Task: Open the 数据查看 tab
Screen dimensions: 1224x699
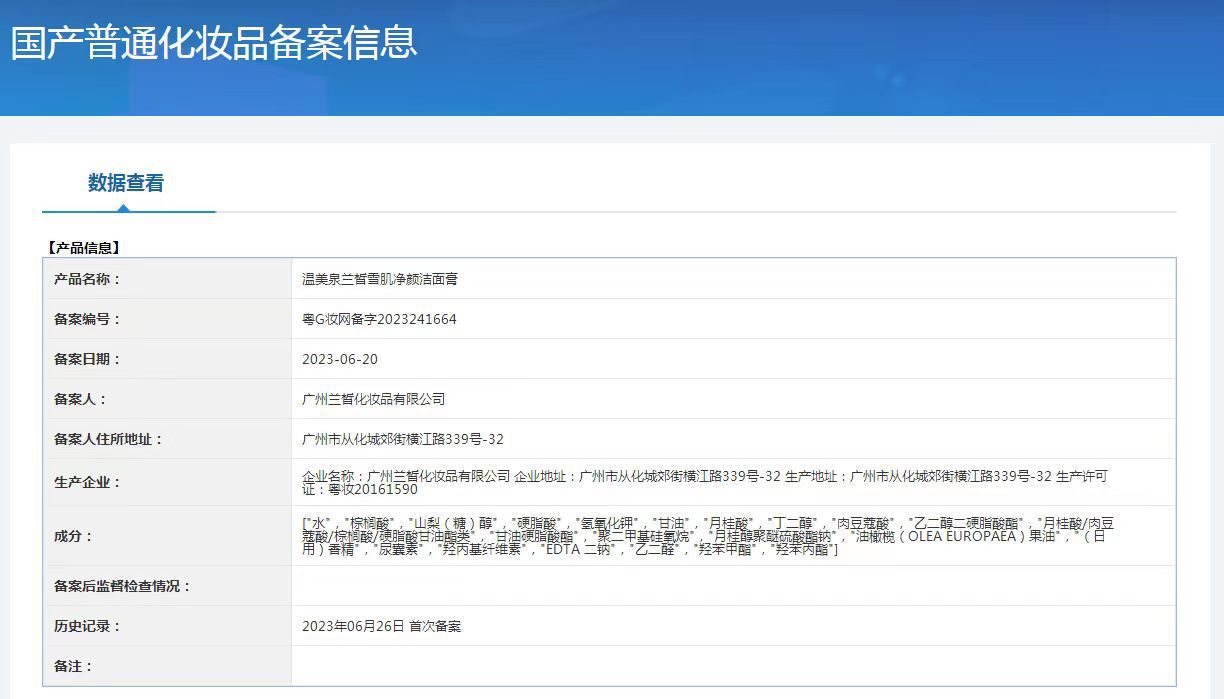Action: (126, 183)
